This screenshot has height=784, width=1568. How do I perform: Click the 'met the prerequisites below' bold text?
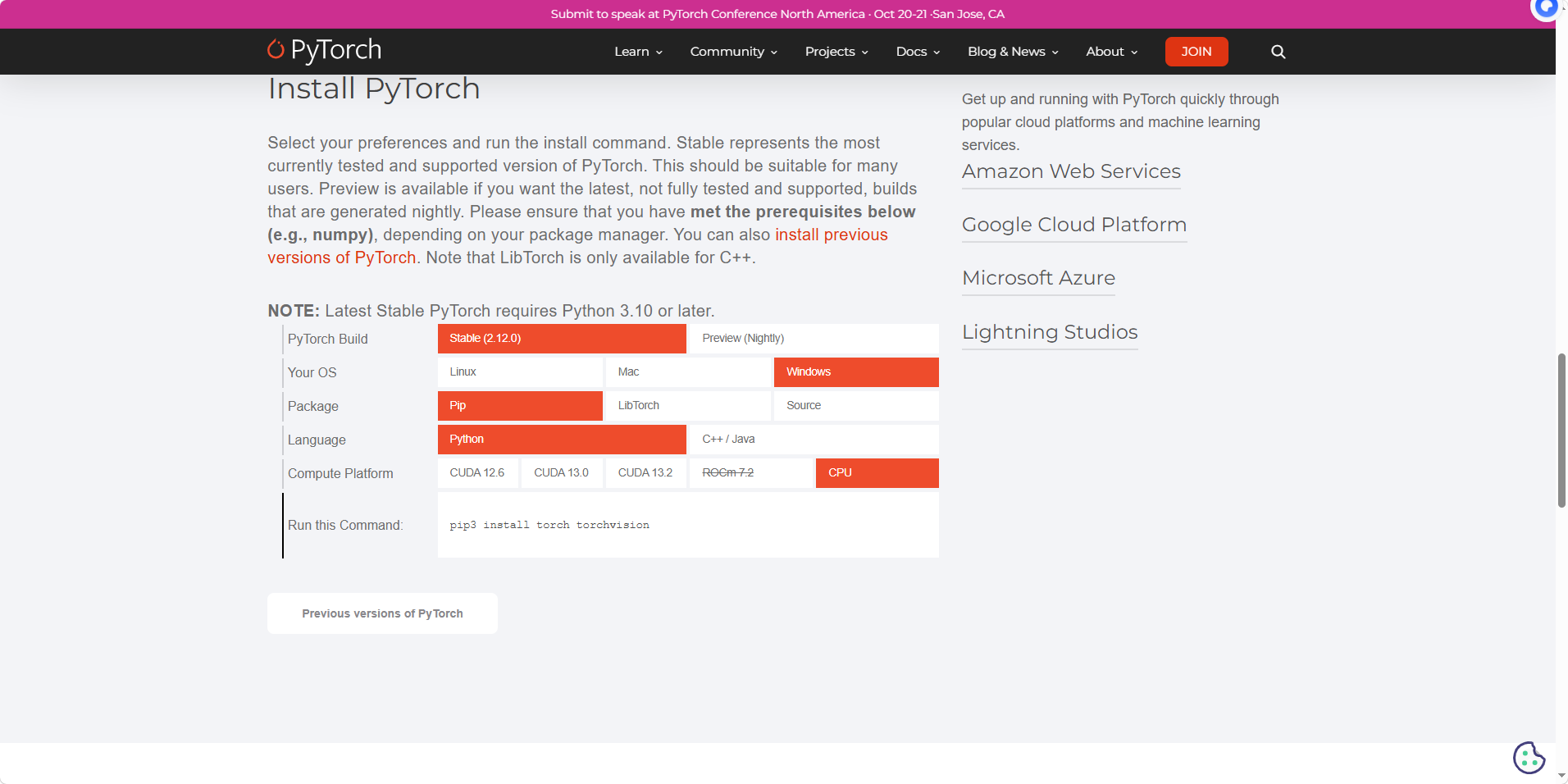[803, 212]
